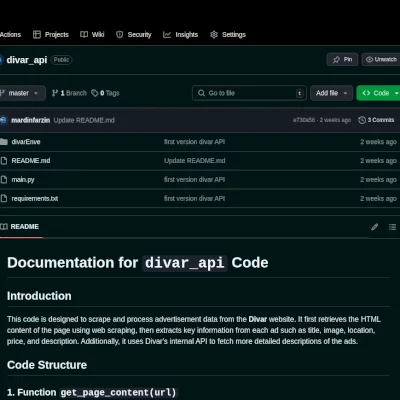Image resolution: width=400 pixels, height=400 pixels.
Task: View the 3 Commits history
Action: tap(376, 120)
